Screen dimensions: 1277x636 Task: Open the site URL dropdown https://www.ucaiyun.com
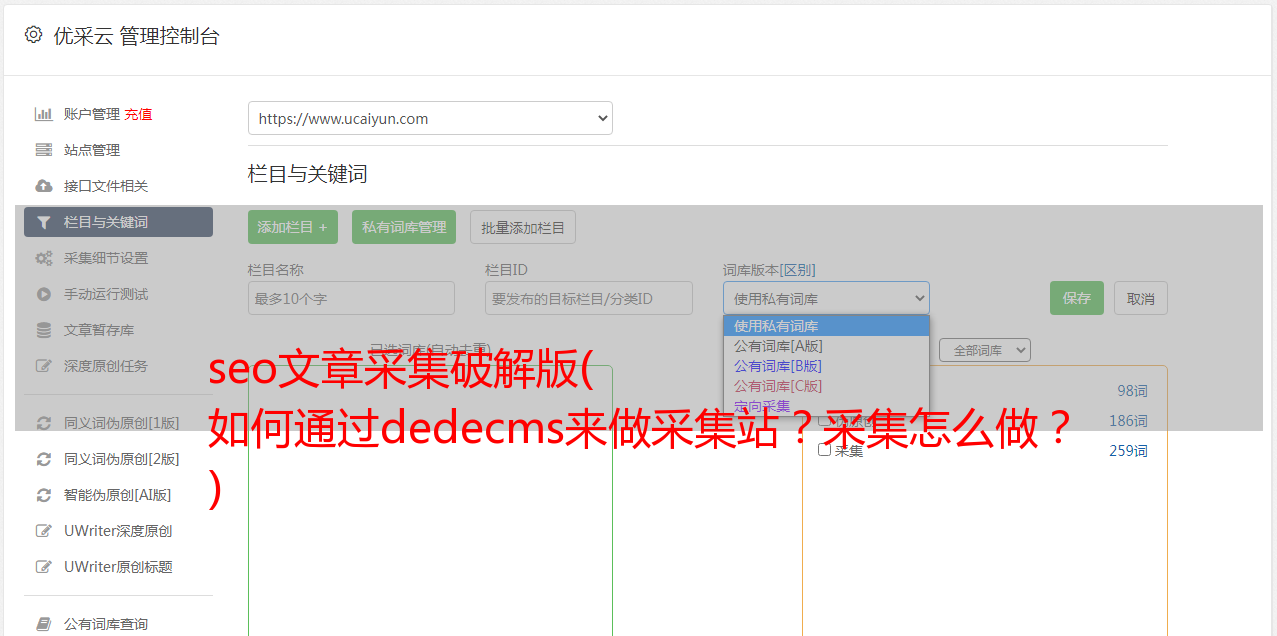pos(430,118)
